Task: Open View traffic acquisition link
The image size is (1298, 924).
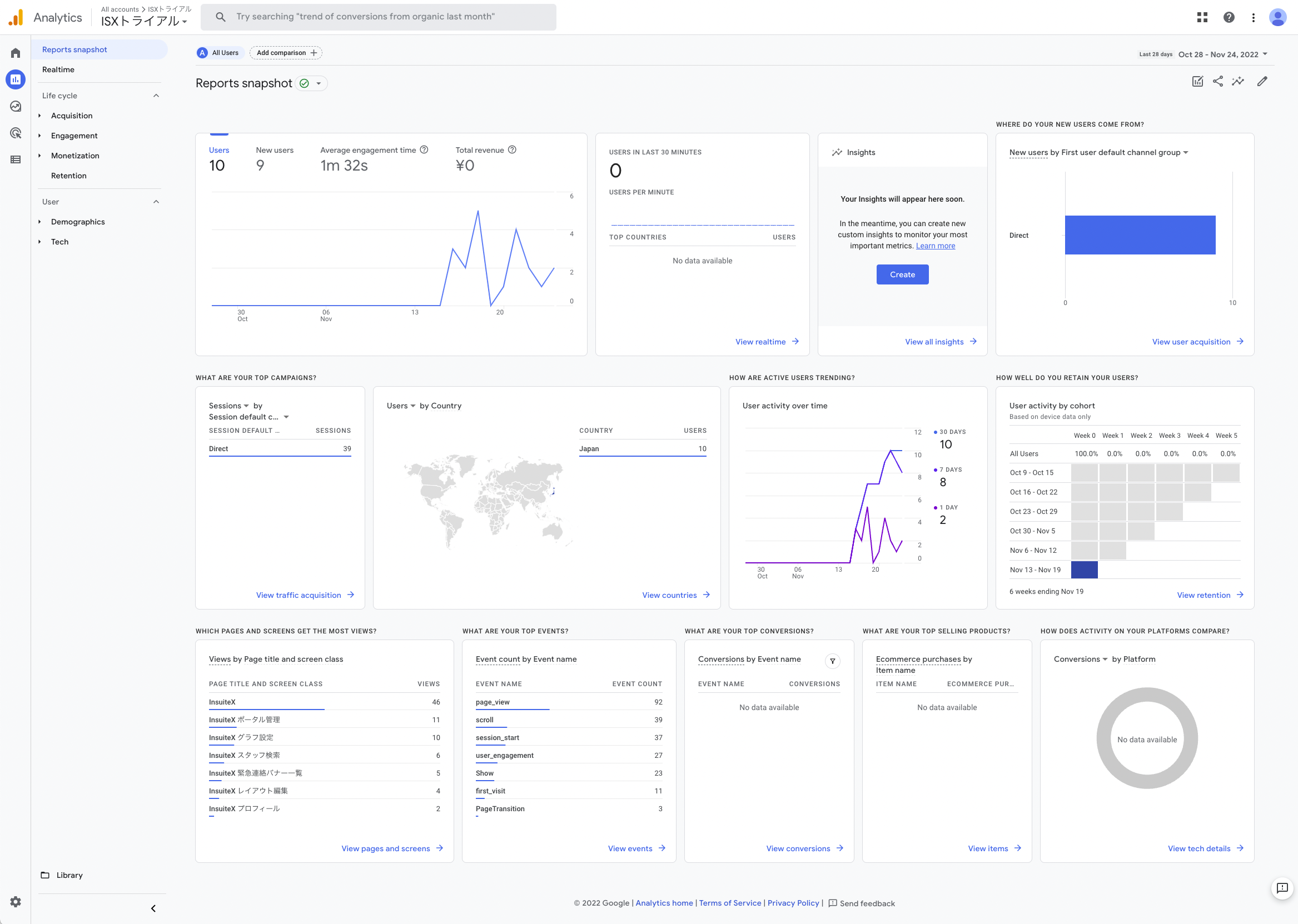Action: [x=305, y=595]
